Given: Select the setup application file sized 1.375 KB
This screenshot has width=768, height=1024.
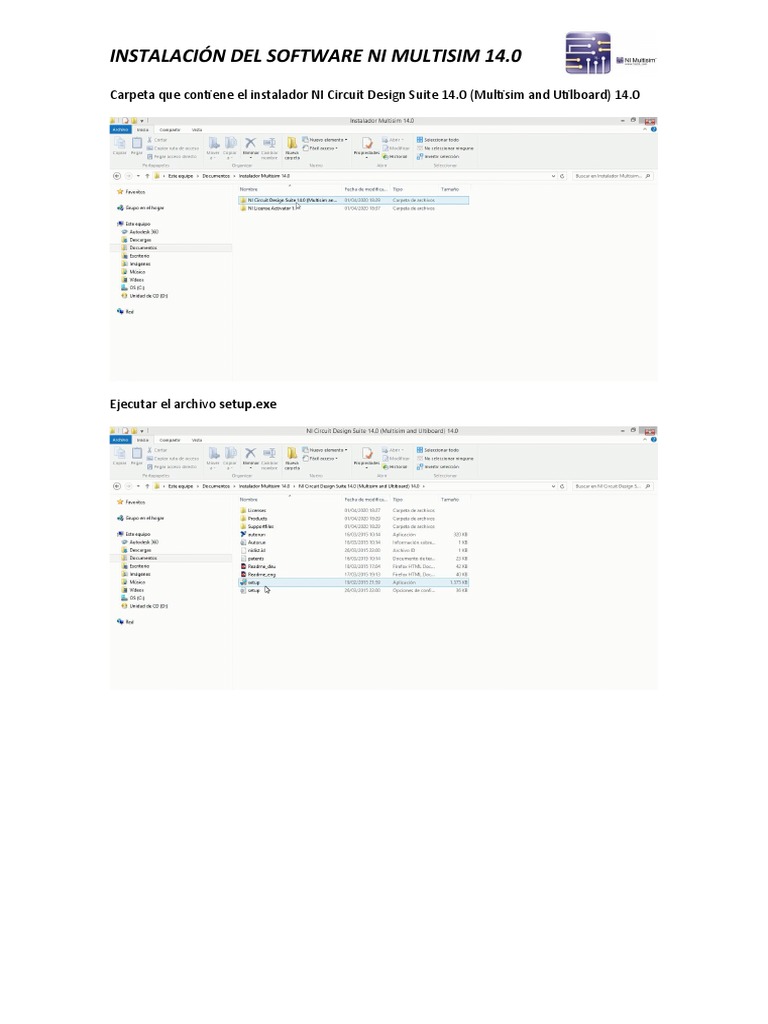Looking at the screenshot, I should click(x=353, y=582).
